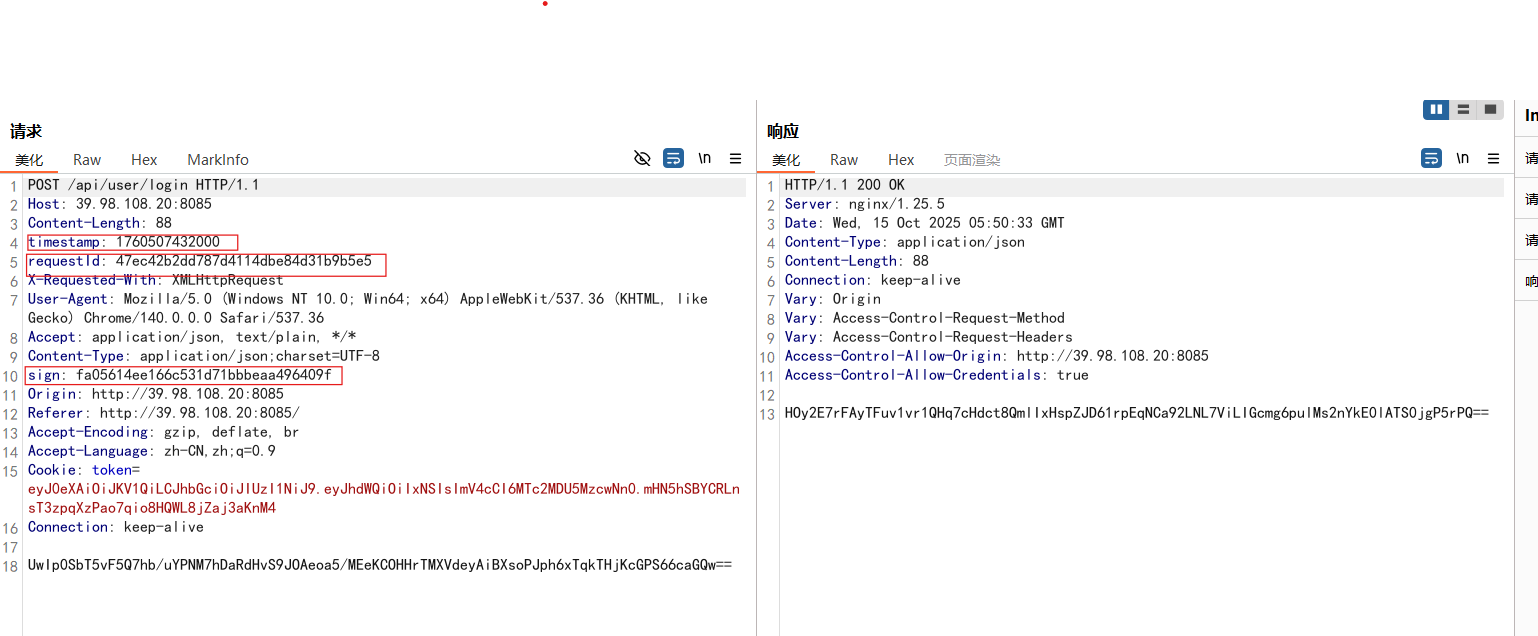Switch to the response Hex tab
Image resolution: width=1538 pixels, height=636 pixels.
[901, 160]
